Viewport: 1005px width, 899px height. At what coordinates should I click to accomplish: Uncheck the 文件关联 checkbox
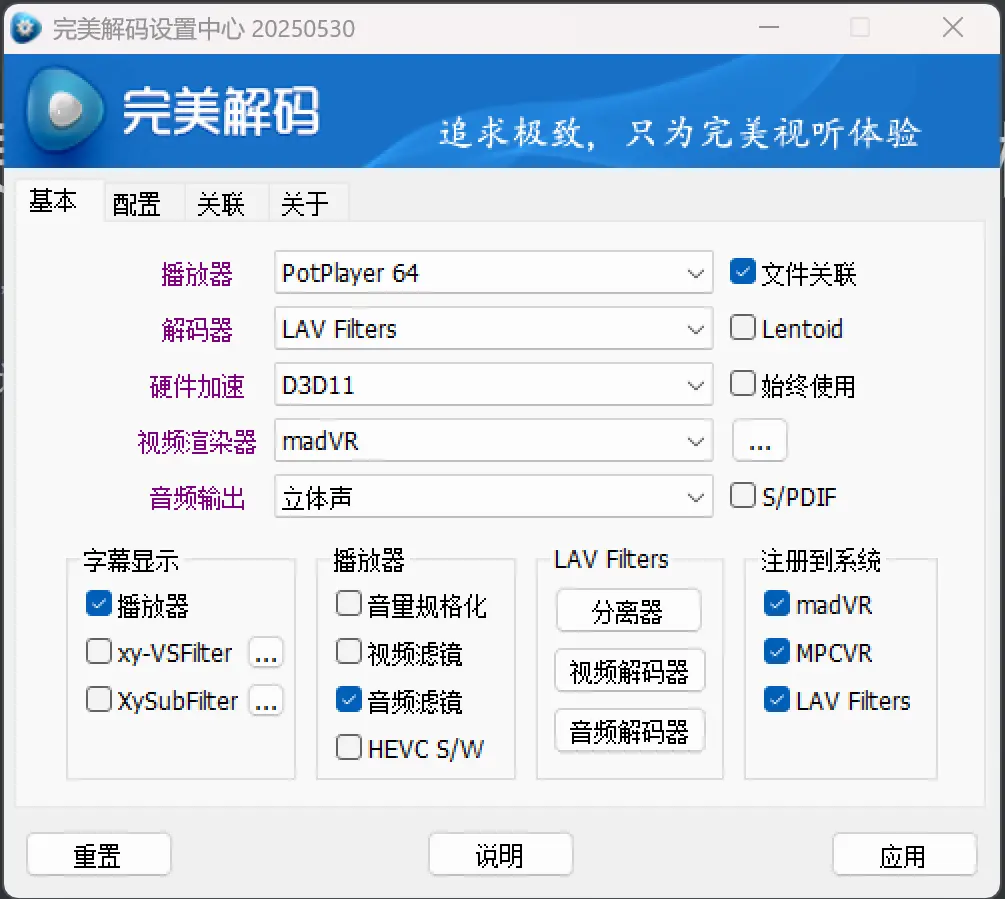[x=742, y=272]
